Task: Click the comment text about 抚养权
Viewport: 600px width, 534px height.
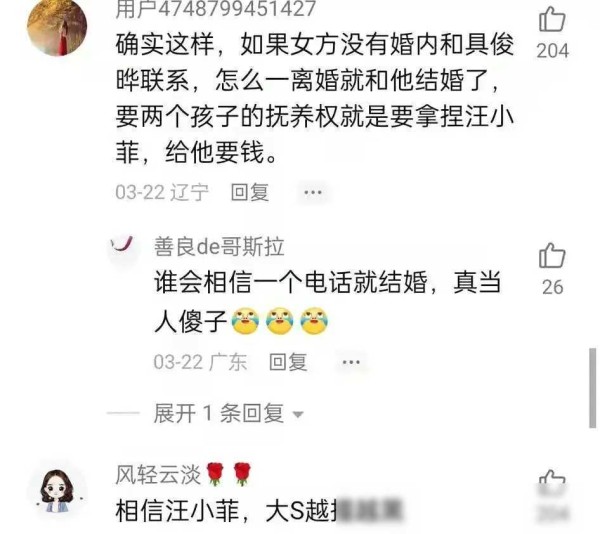Action: tap(314, 98)
